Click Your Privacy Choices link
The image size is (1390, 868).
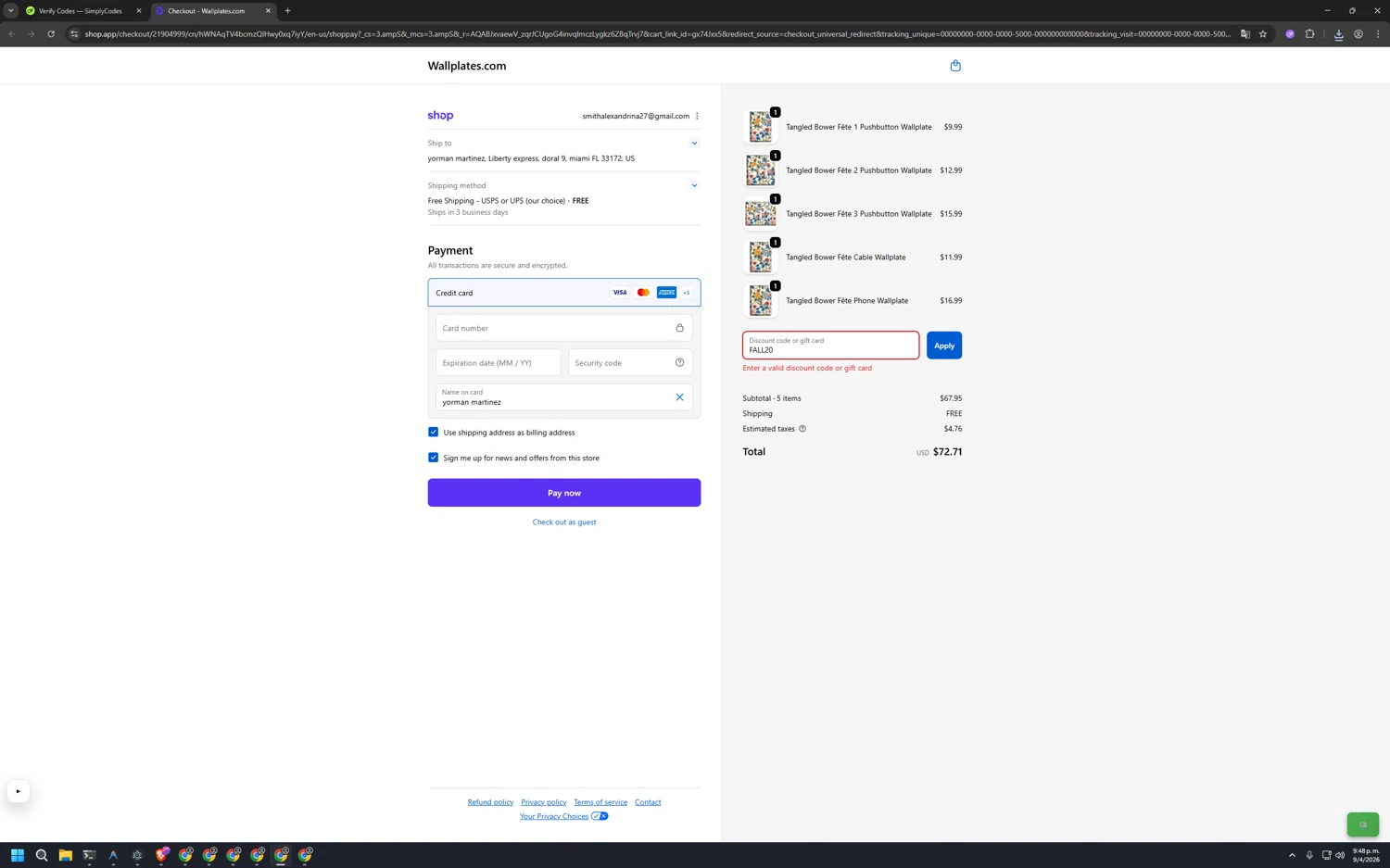(x=554, y=816)
